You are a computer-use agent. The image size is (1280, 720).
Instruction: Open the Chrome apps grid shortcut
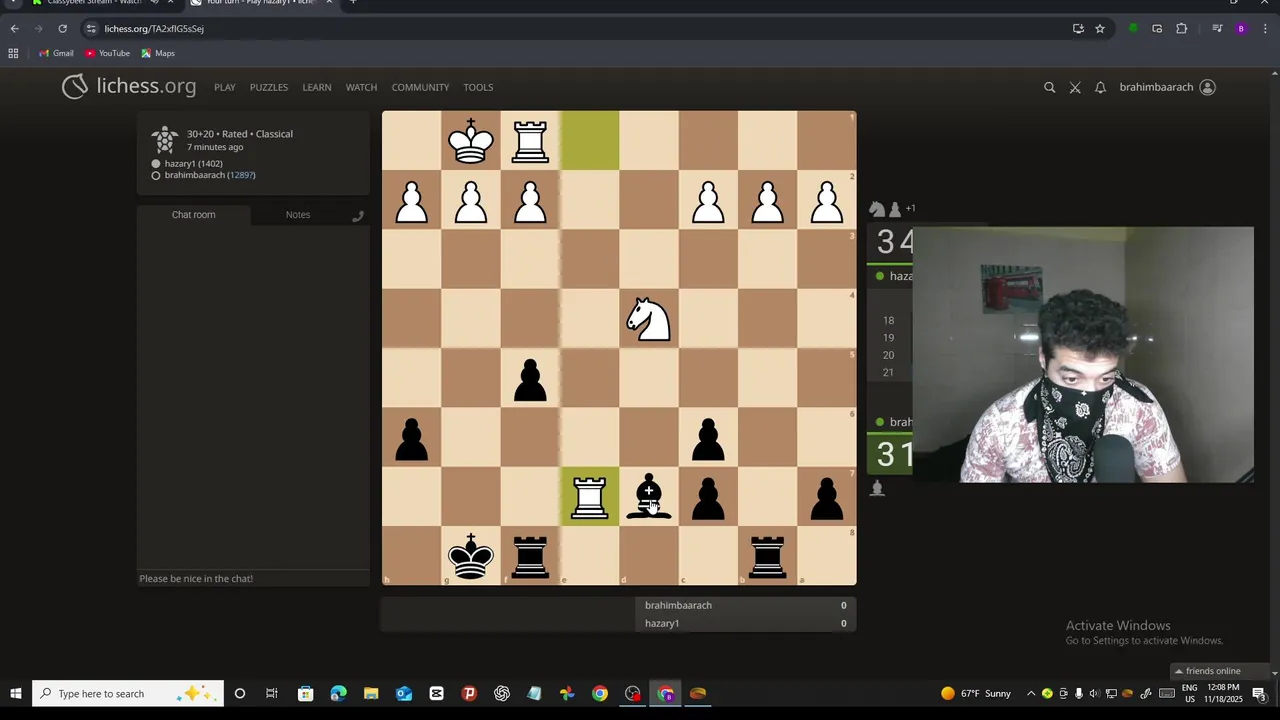tap(13, 53)
